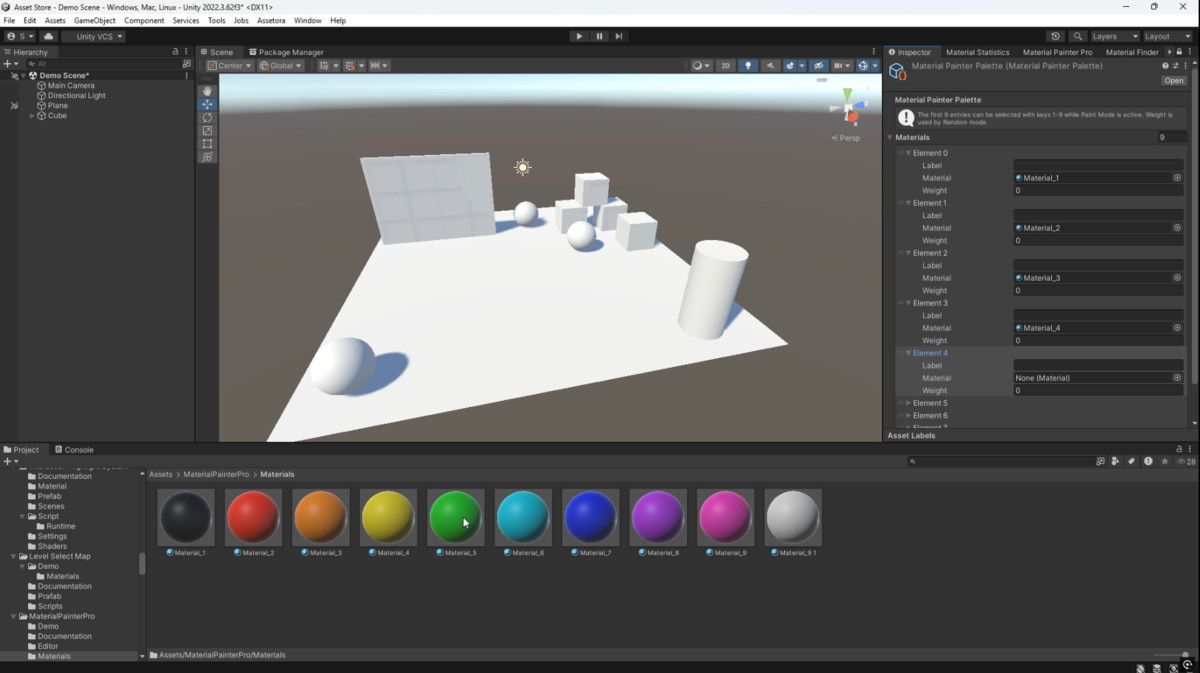Image resolution: width=1200 pixels, height=673 pixels.
Task: Click the scene view orientation gizmo
Action: click(x=847, y=107)
